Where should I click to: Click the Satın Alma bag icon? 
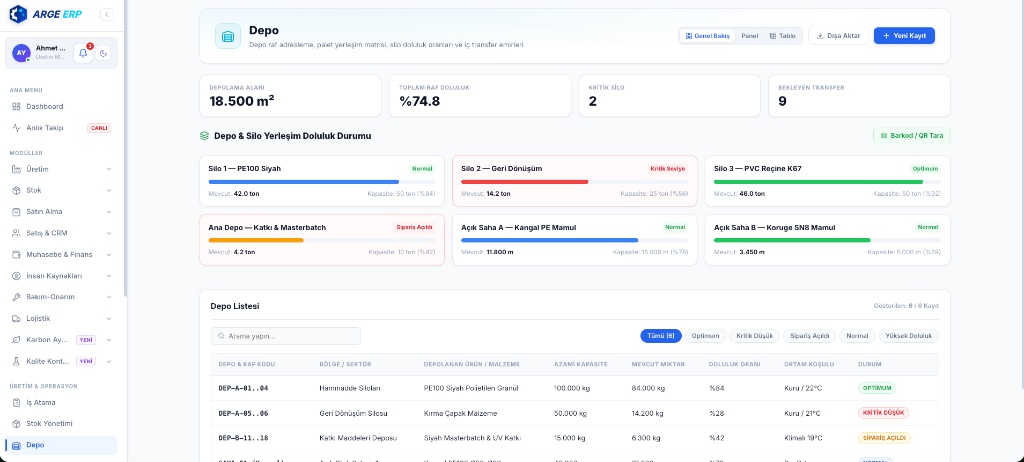tap(16, 212)
